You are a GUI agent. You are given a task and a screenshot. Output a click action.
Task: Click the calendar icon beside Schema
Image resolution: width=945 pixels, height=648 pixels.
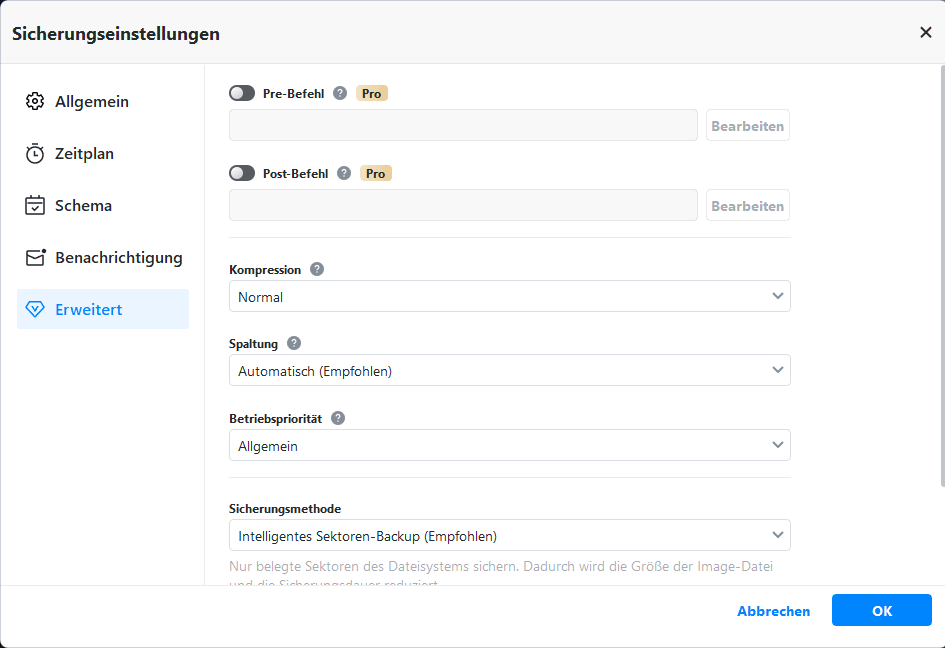point(35,206)
